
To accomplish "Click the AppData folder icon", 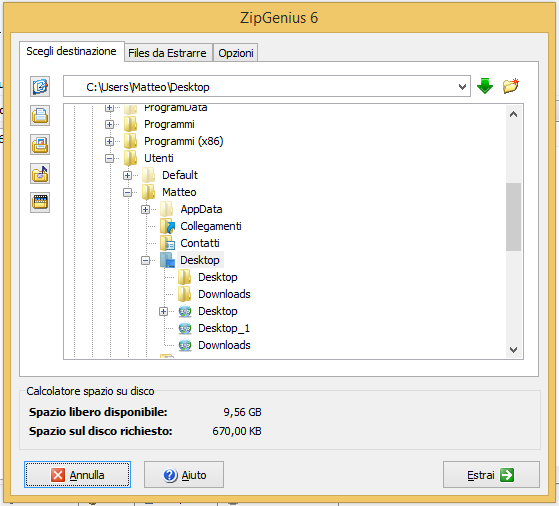I will click(x=166, y=209).
